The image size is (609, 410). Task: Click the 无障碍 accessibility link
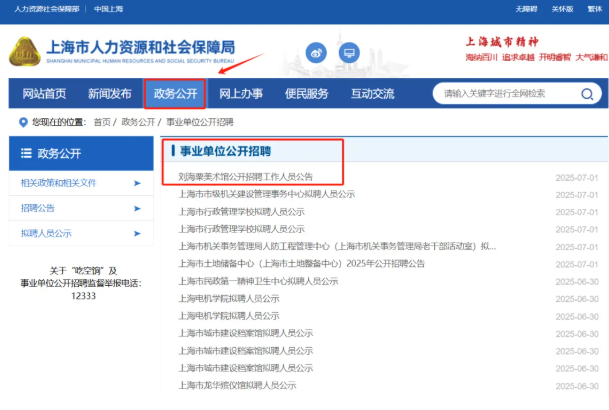click(526, 7)
